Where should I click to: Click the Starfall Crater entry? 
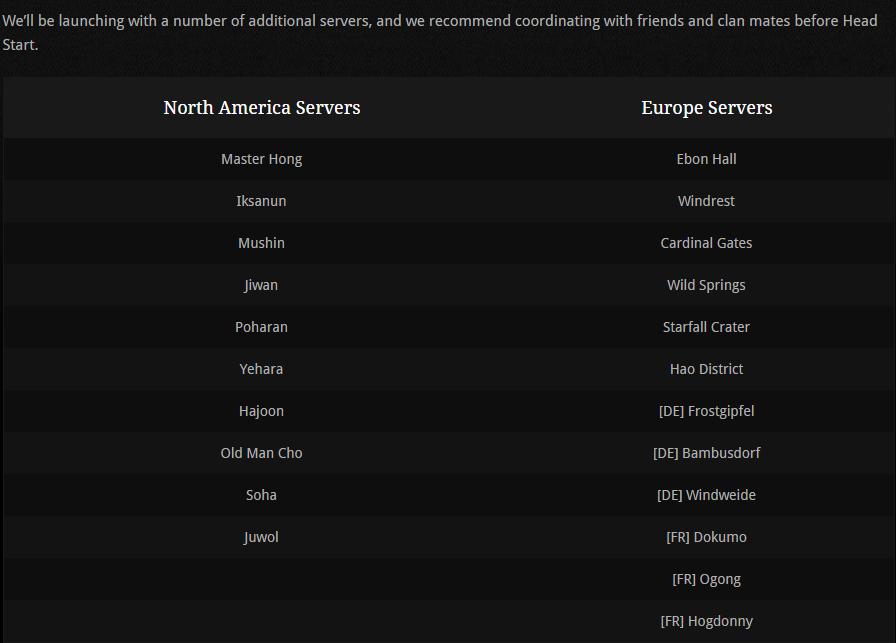click(x=706, y=327)
